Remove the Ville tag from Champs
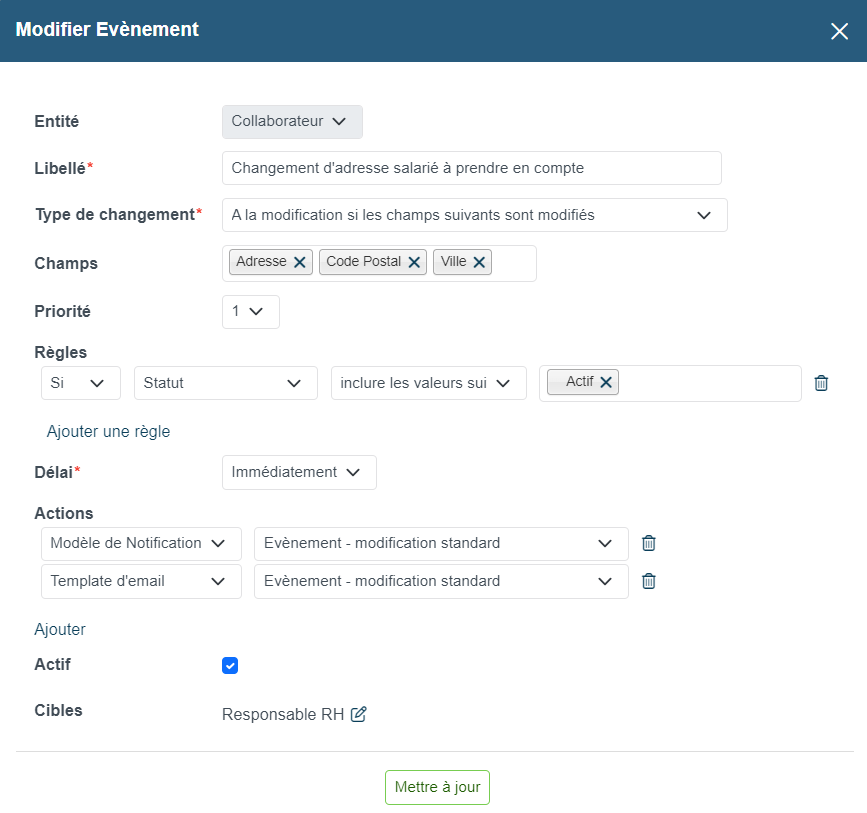Screen dimensions: 867x813 [479, 262]
